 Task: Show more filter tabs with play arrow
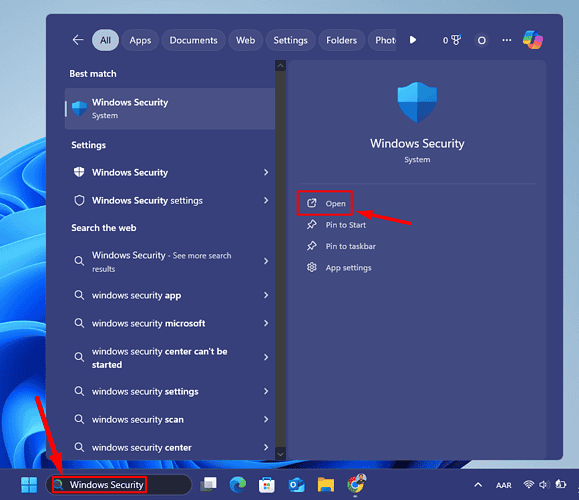click(x=413, y=40)
